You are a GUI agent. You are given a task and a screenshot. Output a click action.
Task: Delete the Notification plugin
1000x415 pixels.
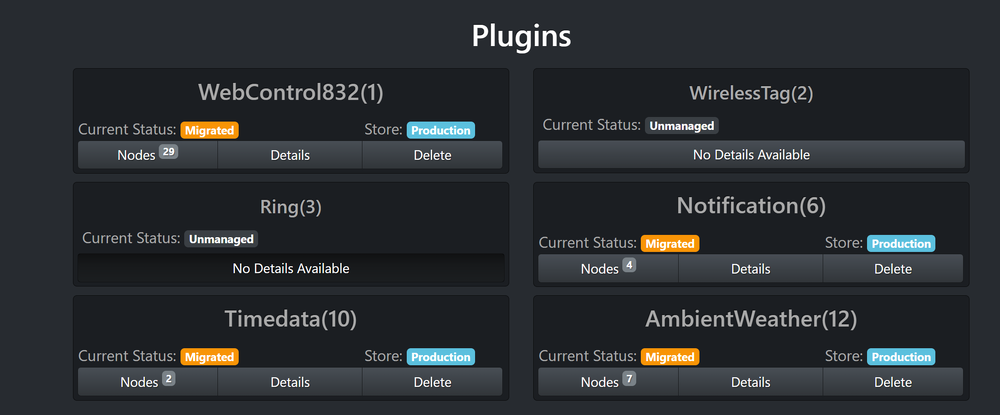click(893, 268)
